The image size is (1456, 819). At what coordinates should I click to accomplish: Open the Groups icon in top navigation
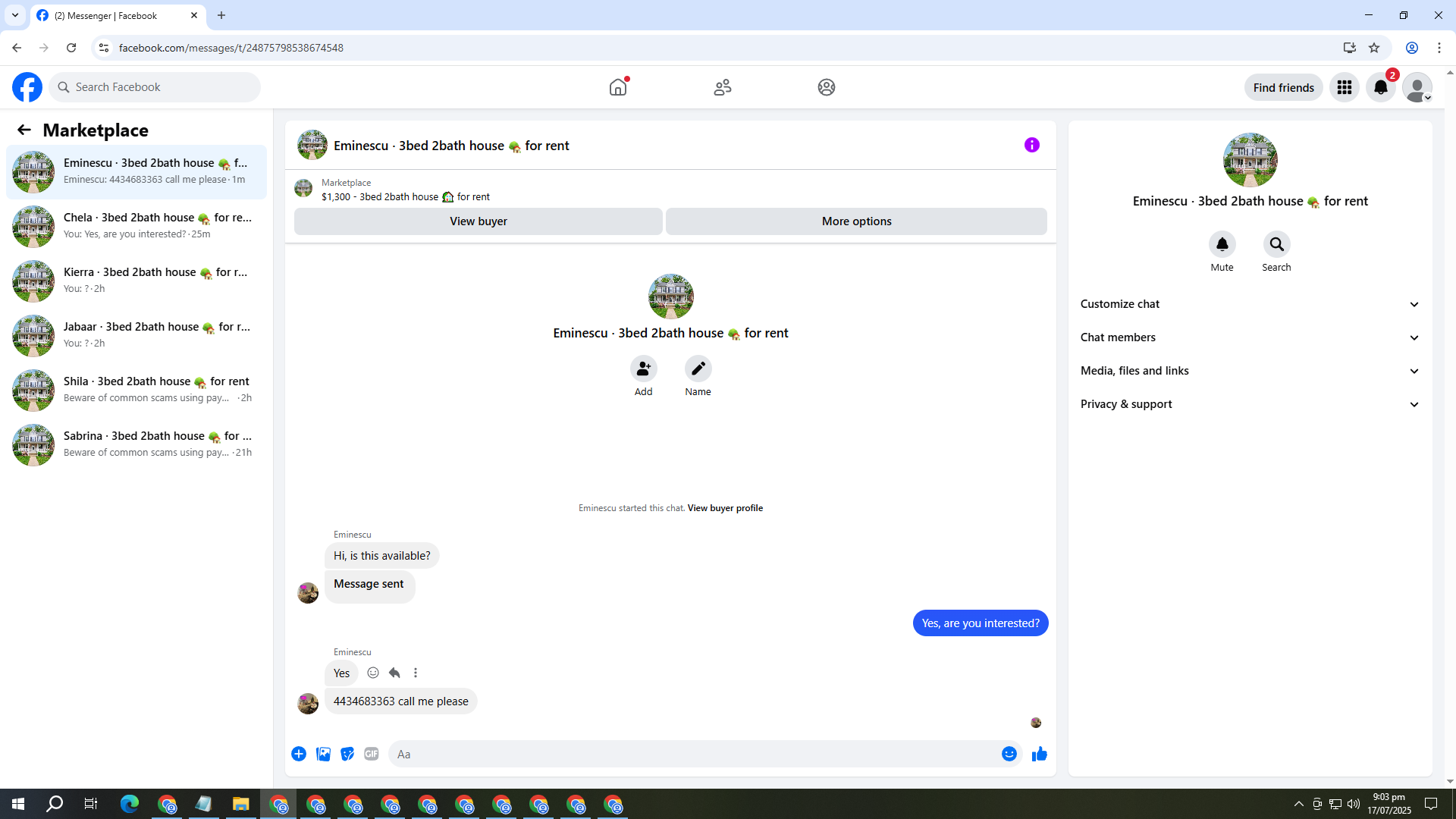tap(827, 87)
